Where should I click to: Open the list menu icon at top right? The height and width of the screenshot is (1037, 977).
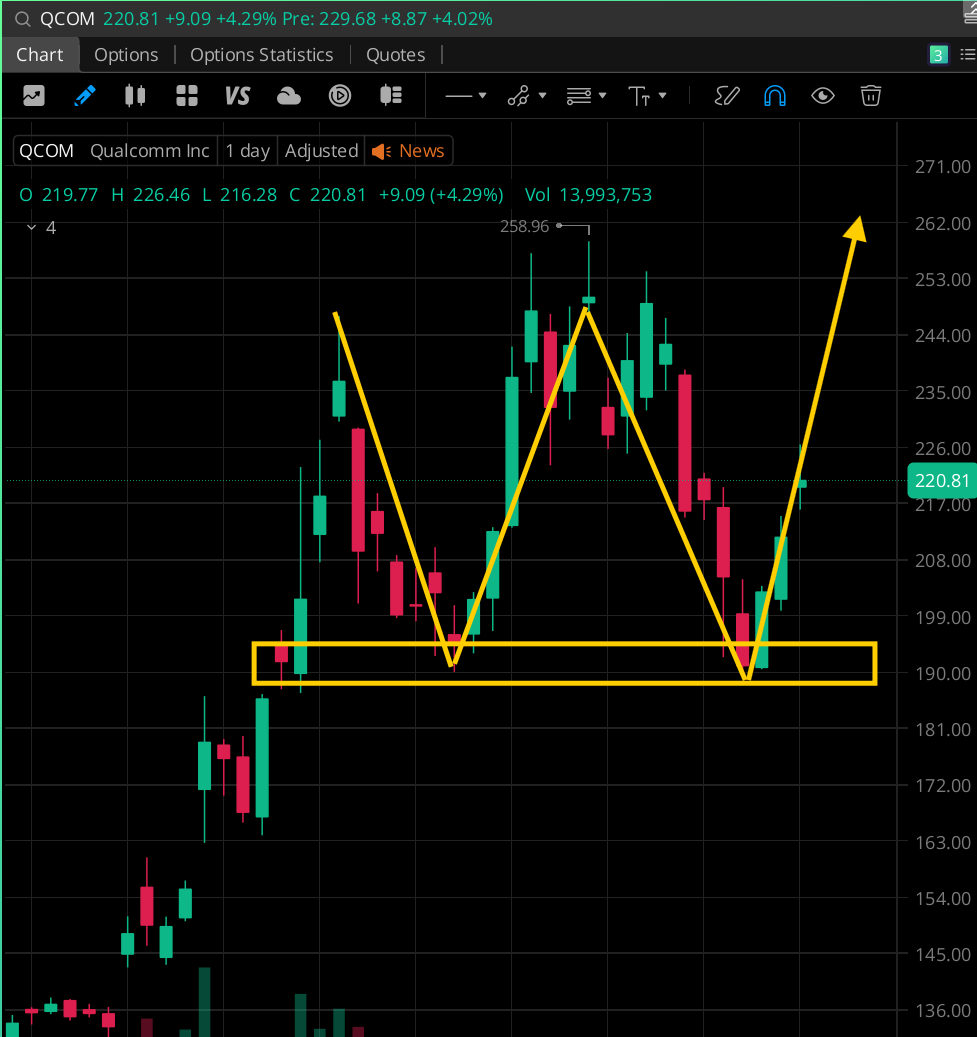[968, 55]
